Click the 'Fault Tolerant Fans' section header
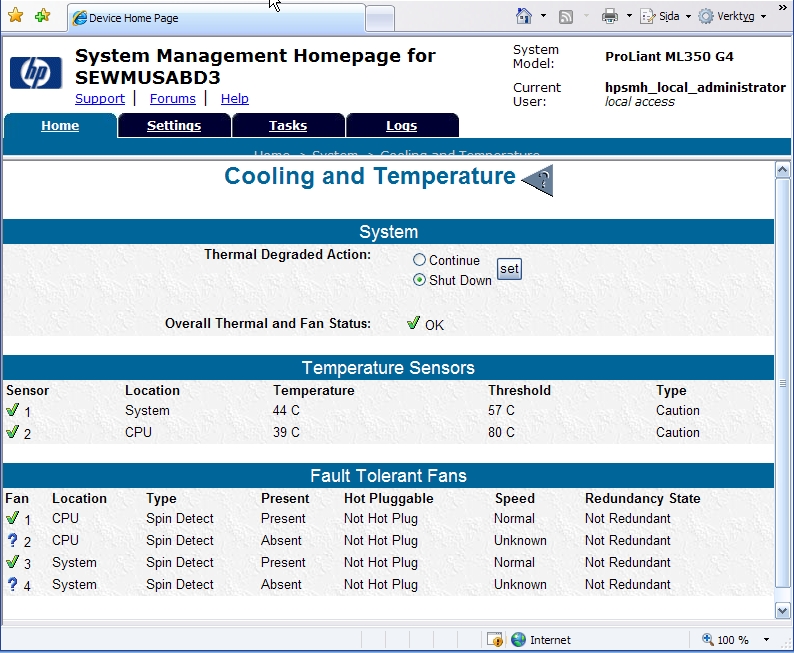 point(388,476)
